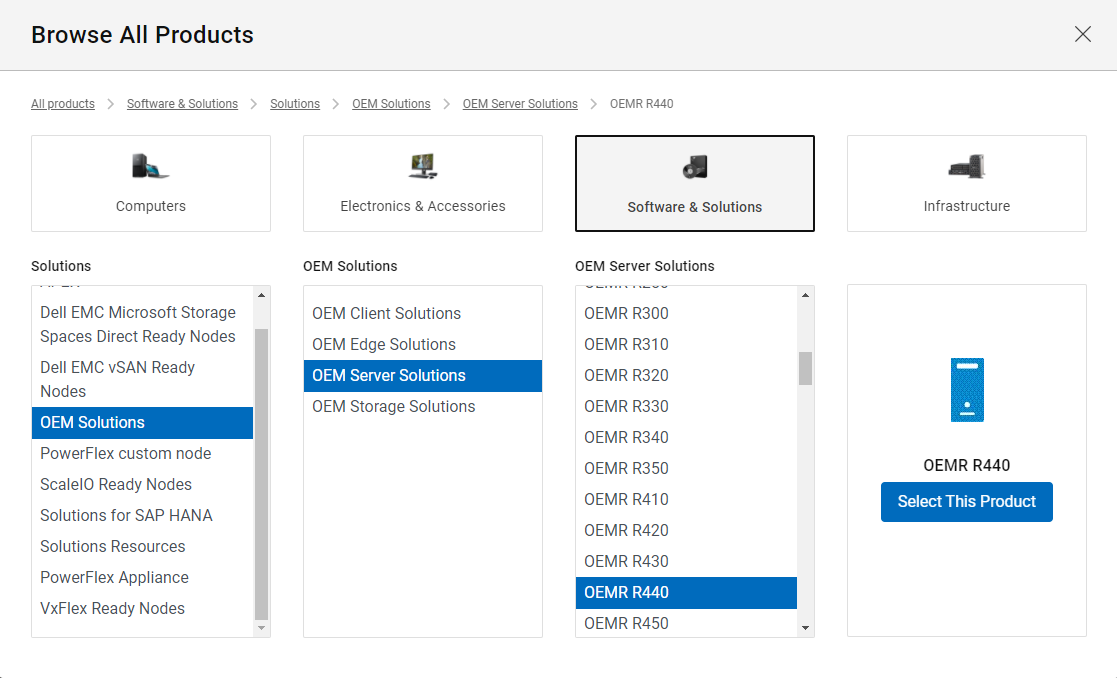This screenshot has width=1117, height=678.
Task: Click the blue OEMR R440 server image
Action: point(967,390)
